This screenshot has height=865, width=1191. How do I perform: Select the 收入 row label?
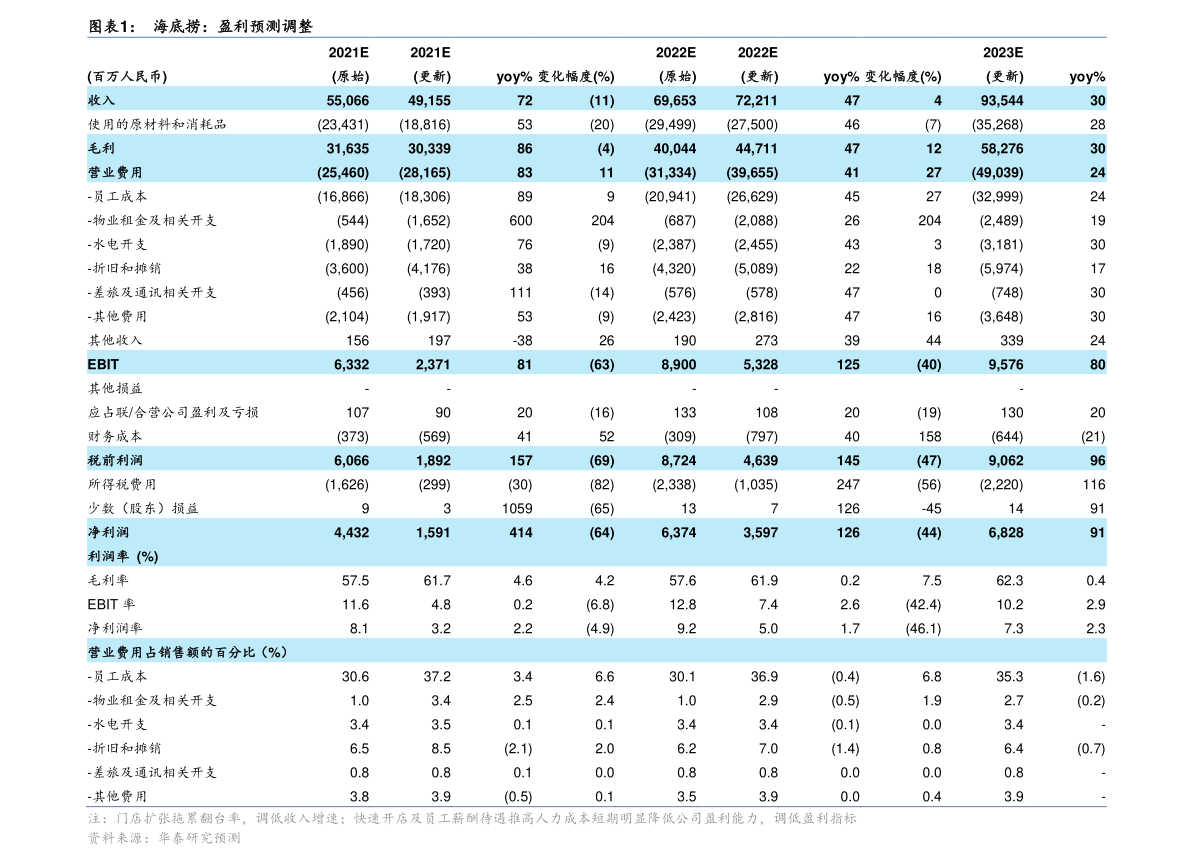pyautogui.click(x=101, y=100)
